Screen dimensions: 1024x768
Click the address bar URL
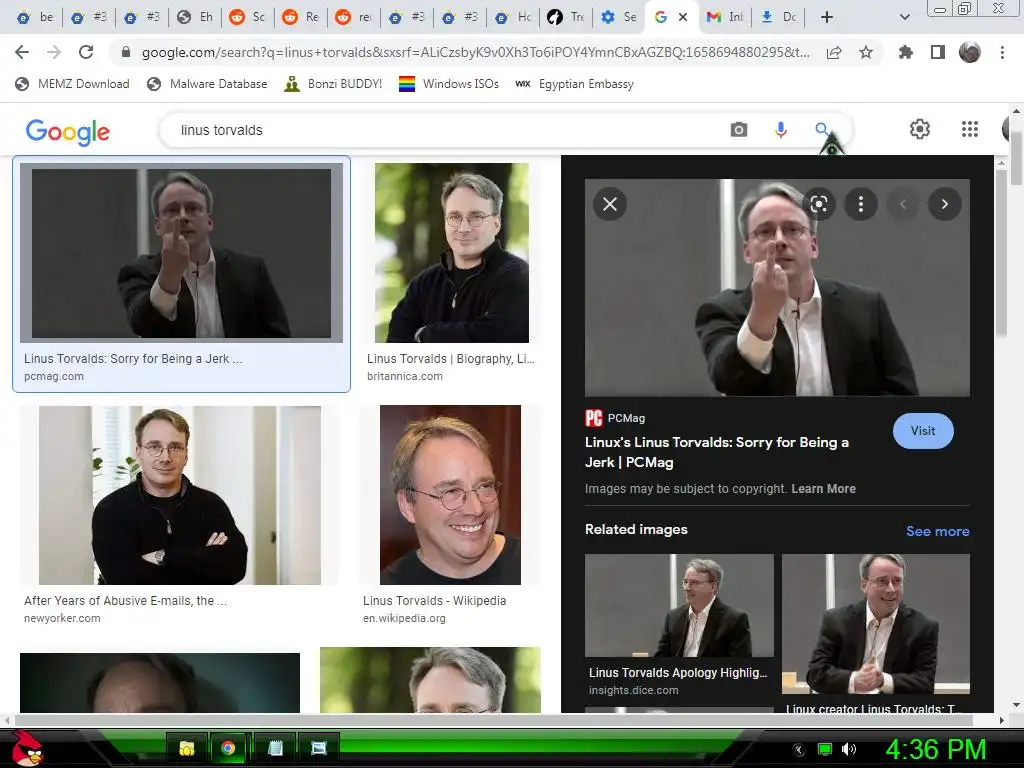[475, 52]
